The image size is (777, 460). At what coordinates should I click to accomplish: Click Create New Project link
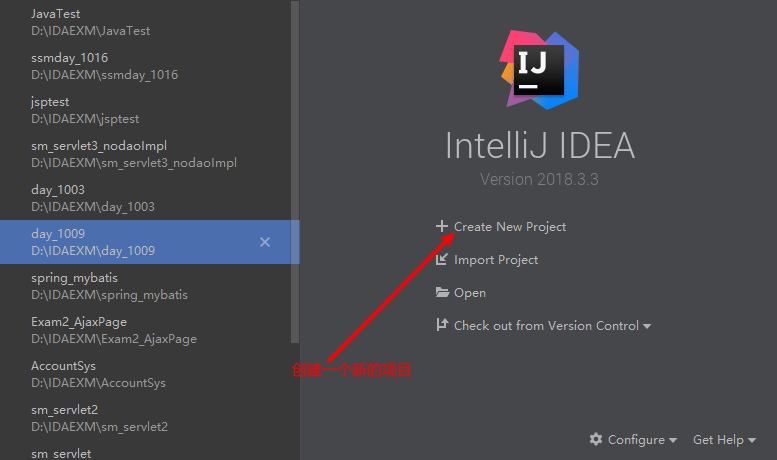510,227
